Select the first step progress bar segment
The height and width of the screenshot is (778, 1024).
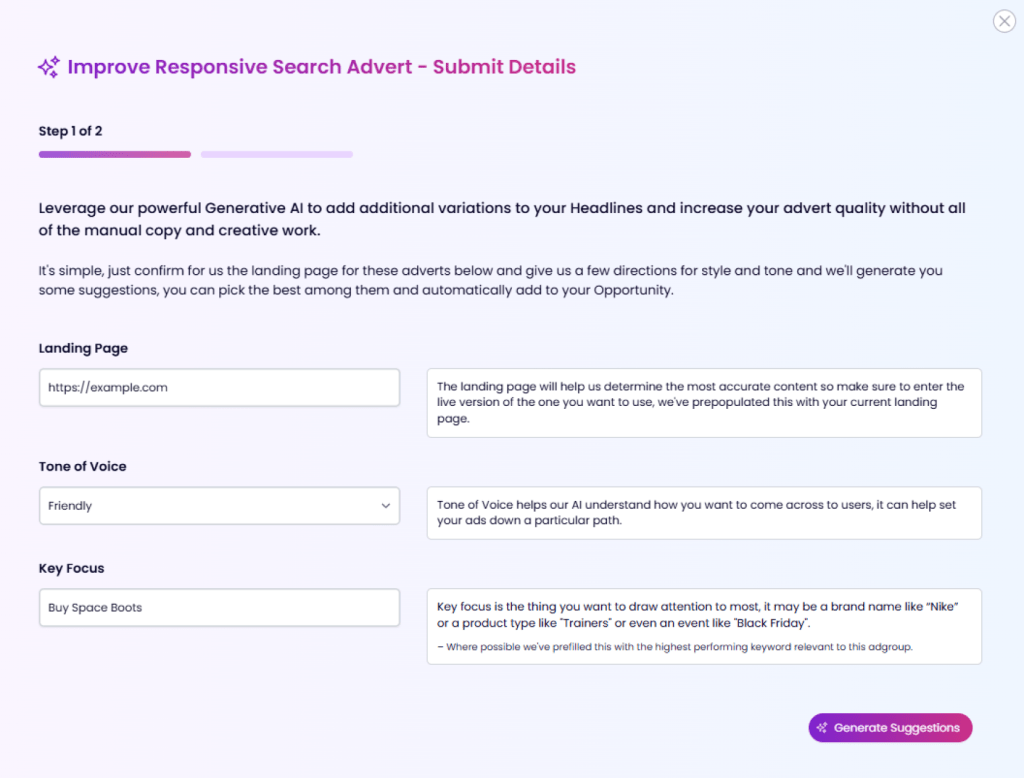point(115,155)
